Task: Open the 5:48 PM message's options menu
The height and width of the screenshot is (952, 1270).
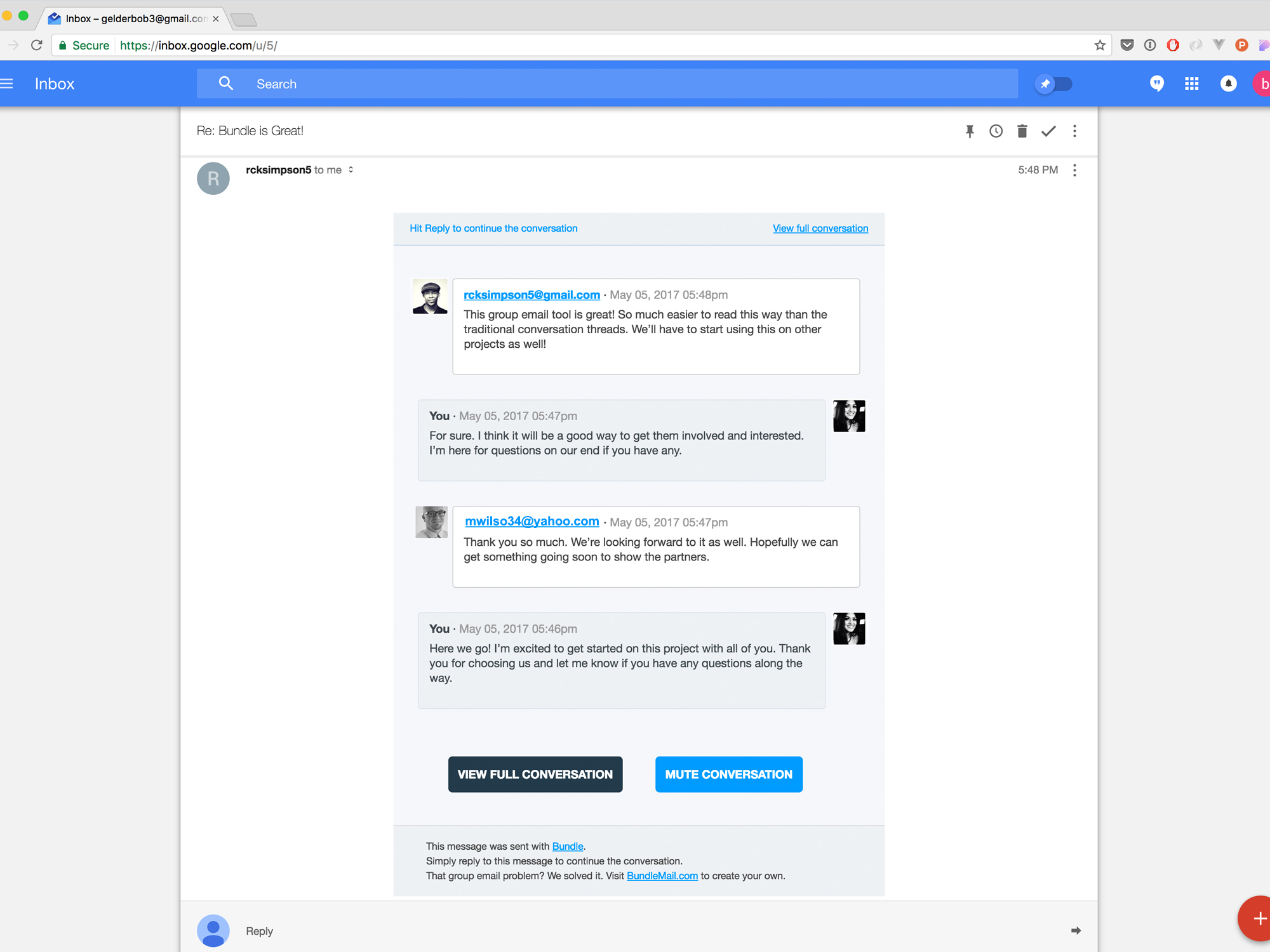Action: pos(1074,170)
